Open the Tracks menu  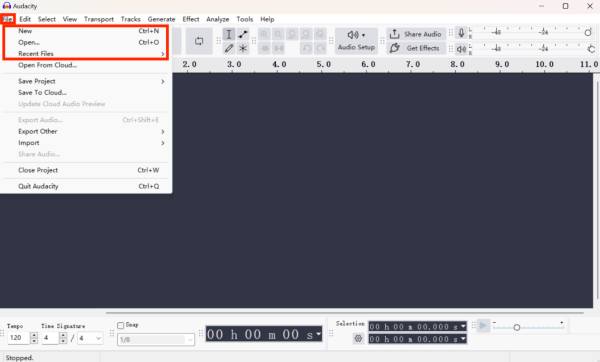(130, 19)
